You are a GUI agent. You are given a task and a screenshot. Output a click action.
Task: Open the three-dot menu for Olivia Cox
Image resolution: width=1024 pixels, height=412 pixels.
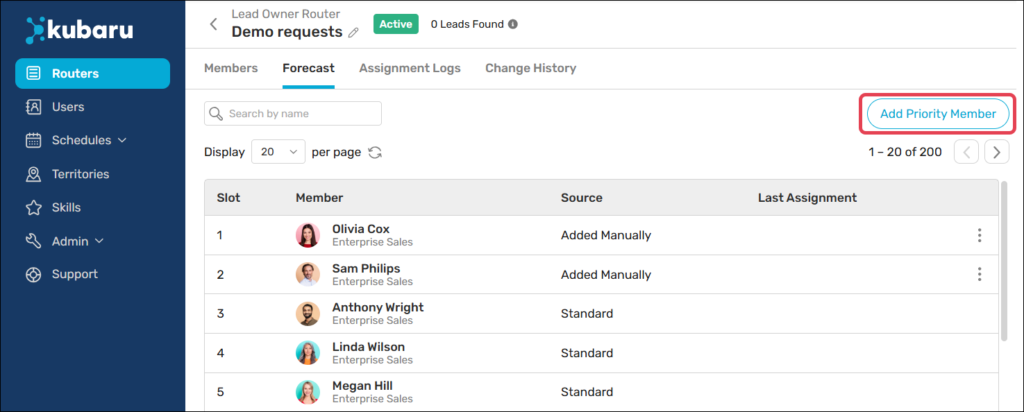pos(979,236)
